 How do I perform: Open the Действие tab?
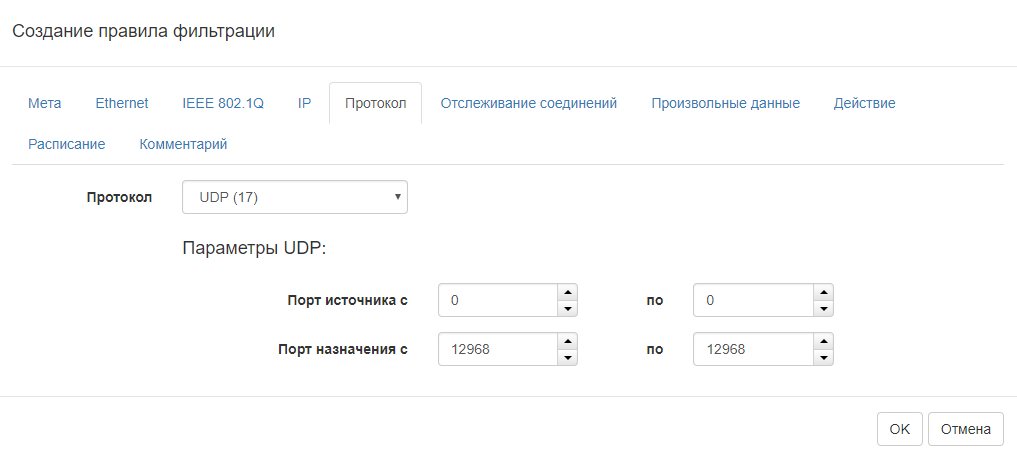(x=864, y=103)
